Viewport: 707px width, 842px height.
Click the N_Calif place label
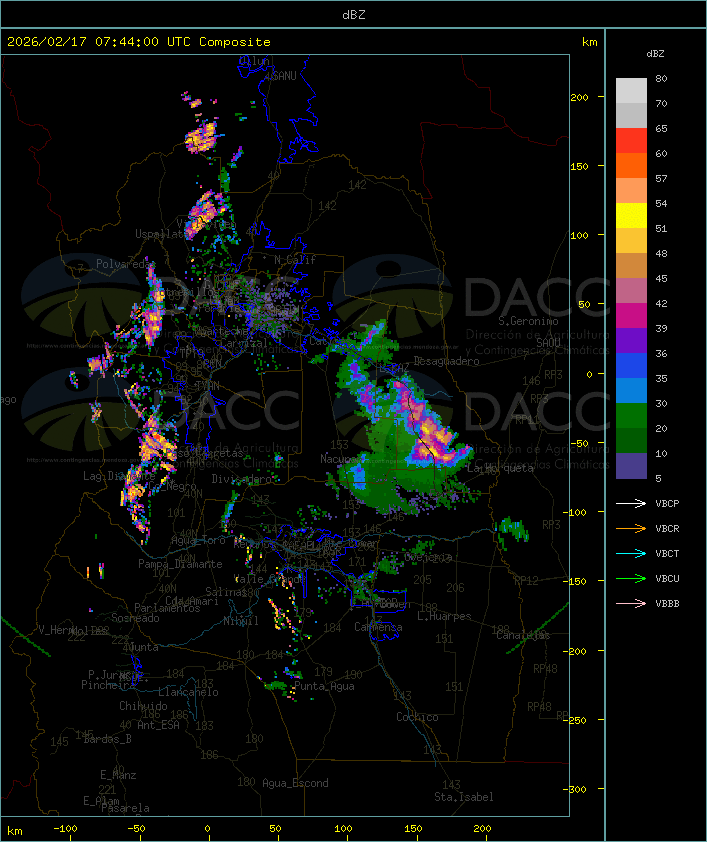295,260
